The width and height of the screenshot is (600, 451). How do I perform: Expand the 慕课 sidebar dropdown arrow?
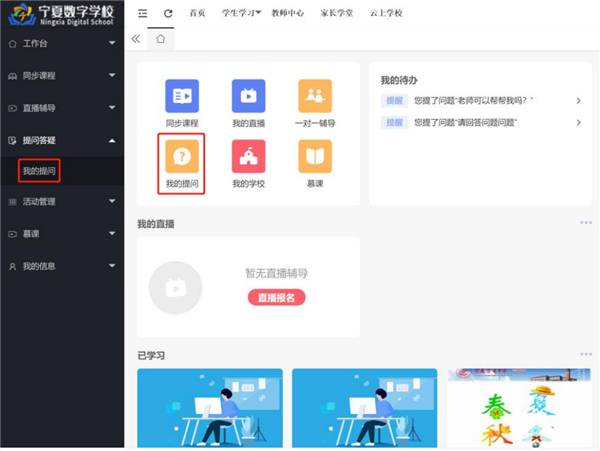112,233
